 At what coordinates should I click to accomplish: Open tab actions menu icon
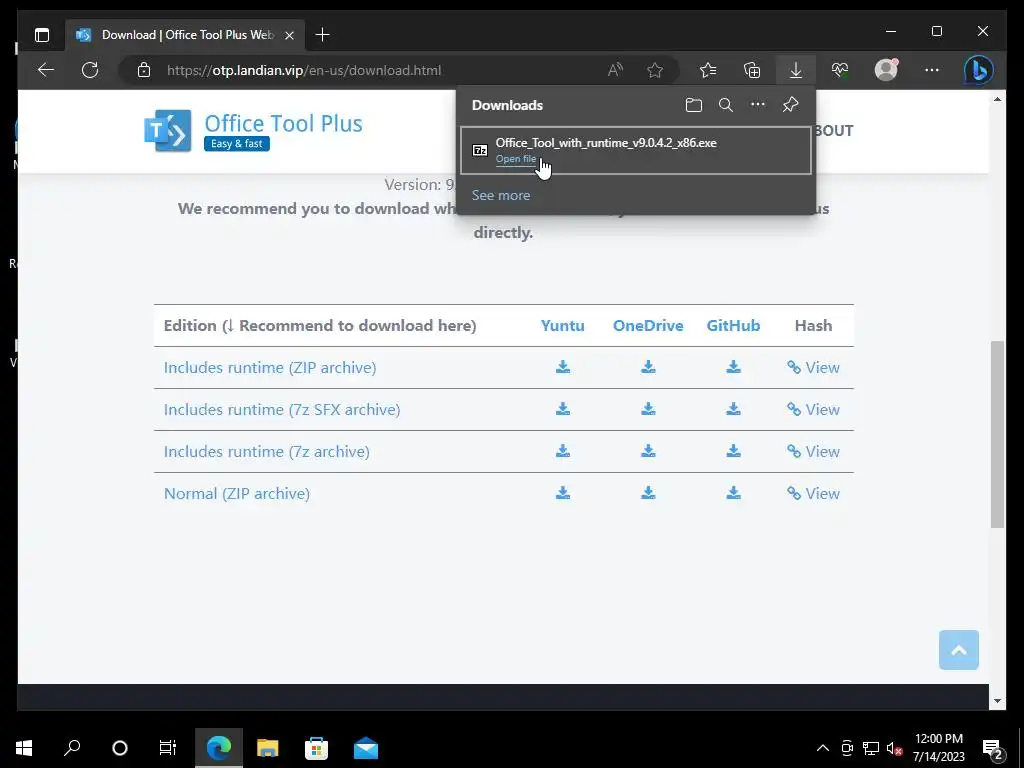[42, 35]
